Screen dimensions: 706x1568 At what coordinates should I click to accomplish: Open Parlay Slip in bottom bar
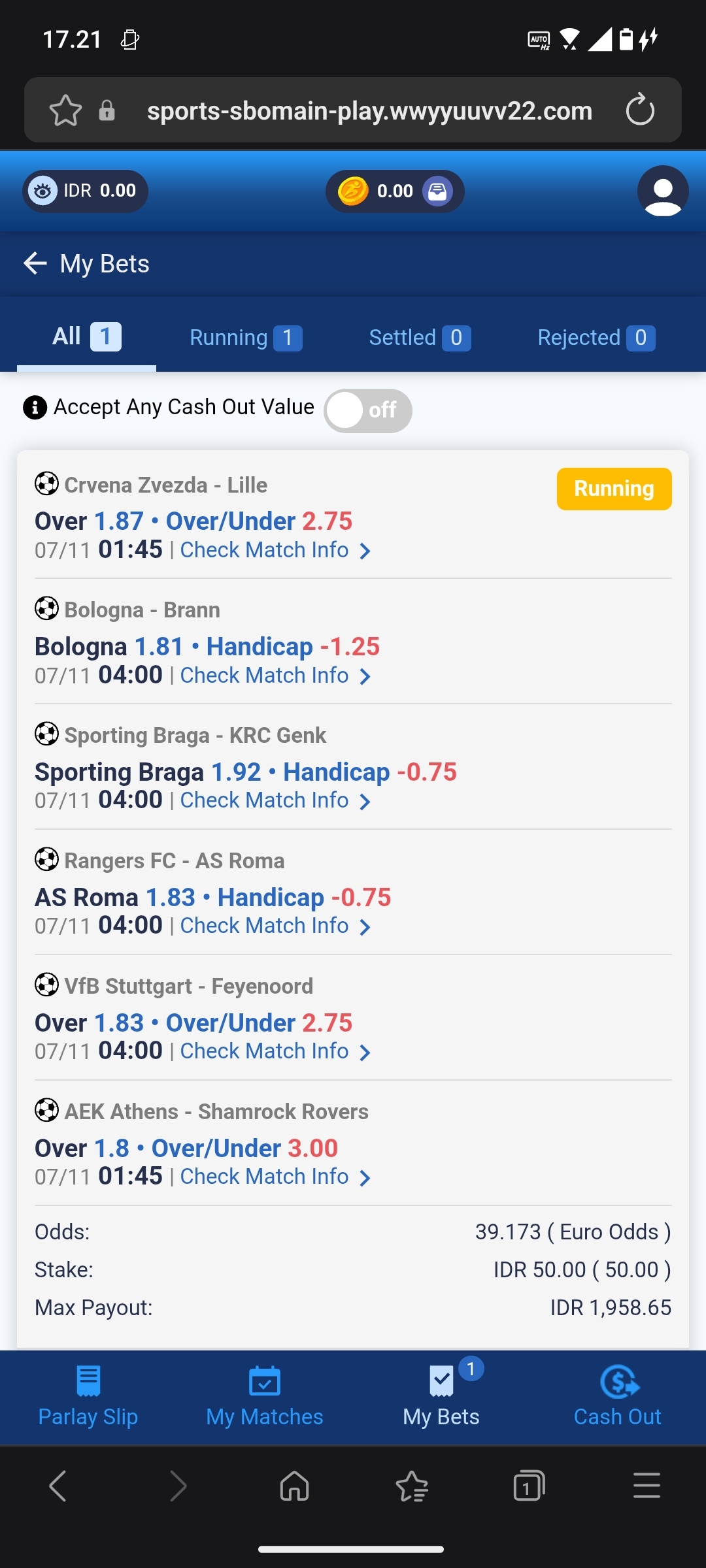click(x=88, y=1397)
